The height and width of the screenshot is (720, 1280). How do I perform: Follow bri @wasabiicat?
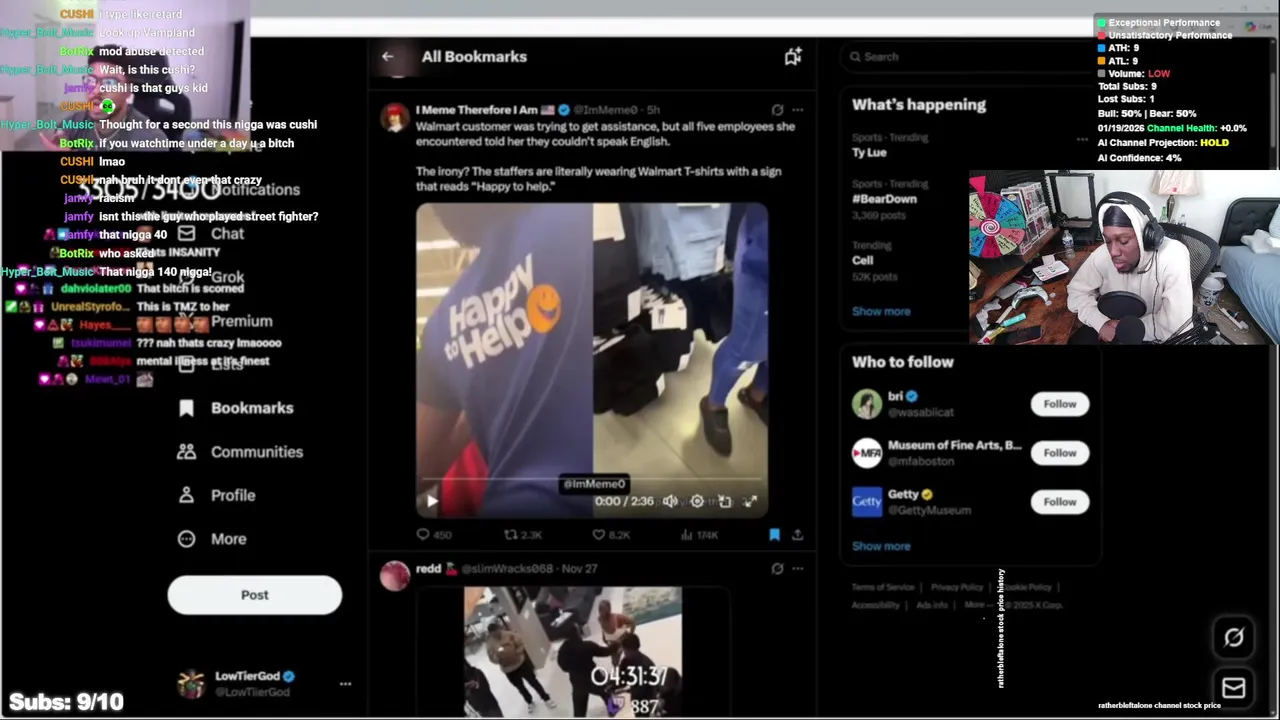coord(1060,404)
